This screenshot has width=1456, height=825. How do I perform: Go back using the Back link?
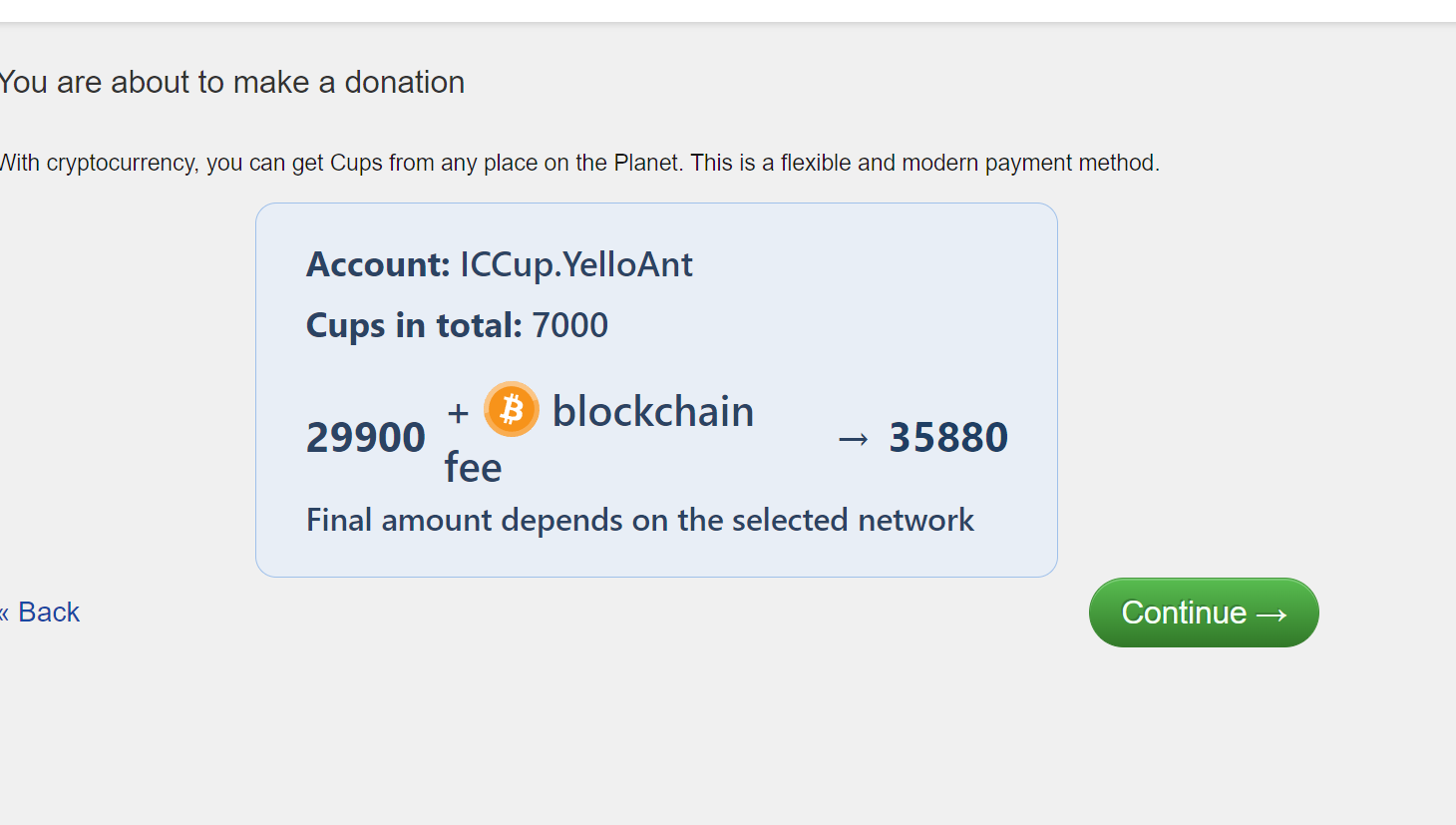(47, 613)
